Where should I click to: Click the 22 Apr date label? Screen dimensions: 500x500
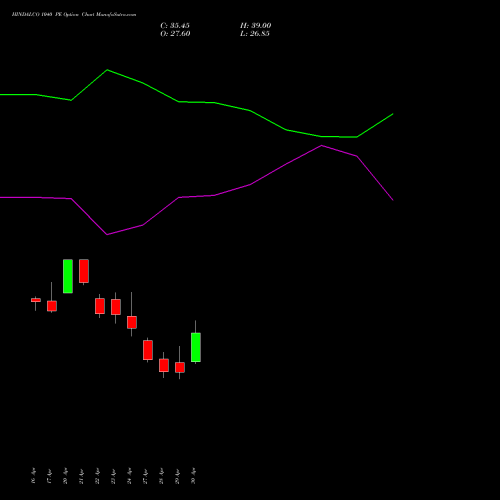point(97,476)
